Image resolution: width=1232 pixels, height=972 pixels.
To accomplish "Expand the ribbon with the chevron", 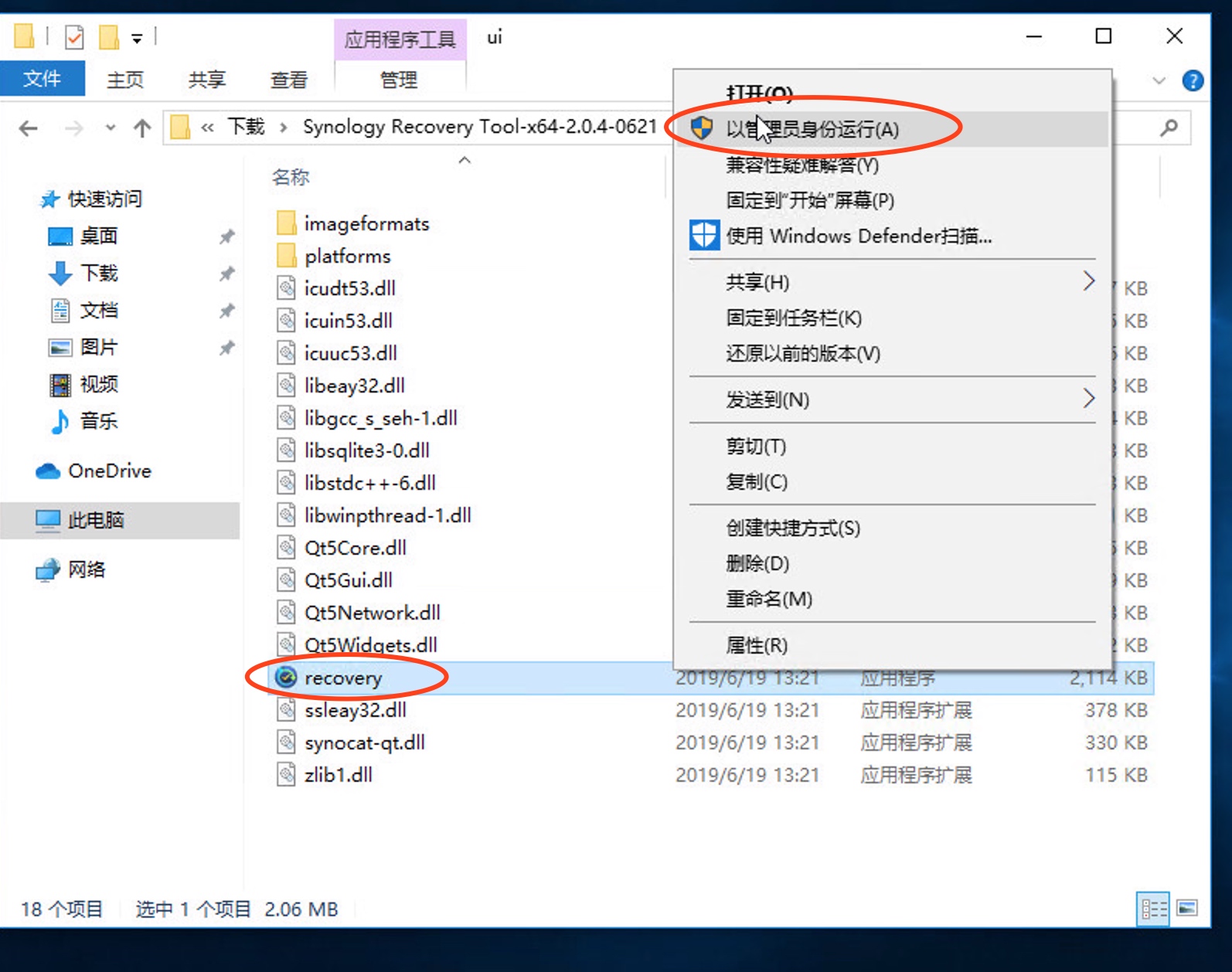I will [1159, 80].
